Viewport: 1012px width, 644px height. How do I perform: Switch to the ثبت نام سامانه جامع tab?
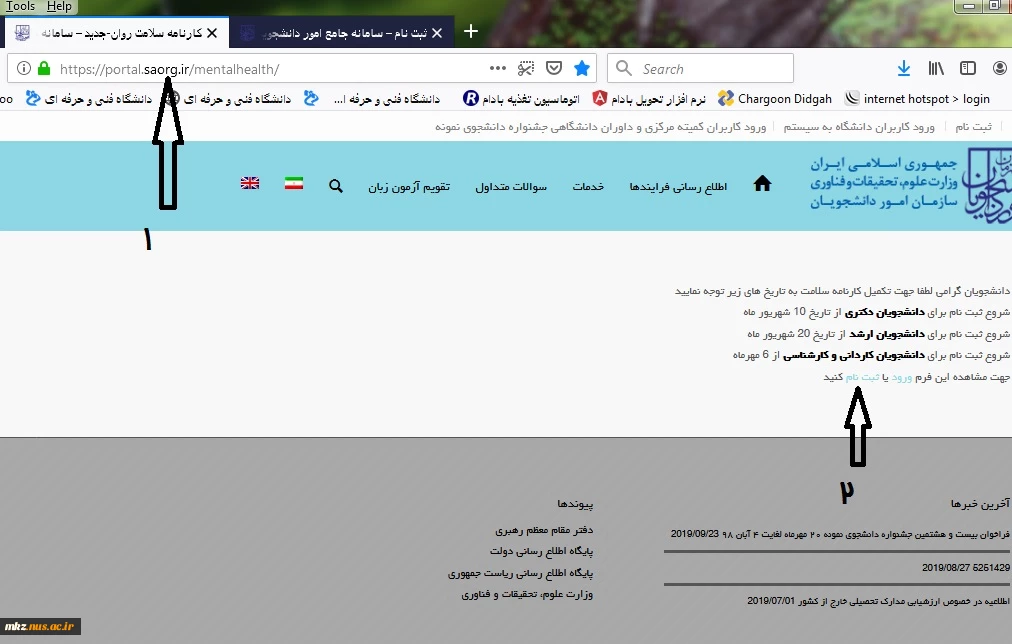342,33
